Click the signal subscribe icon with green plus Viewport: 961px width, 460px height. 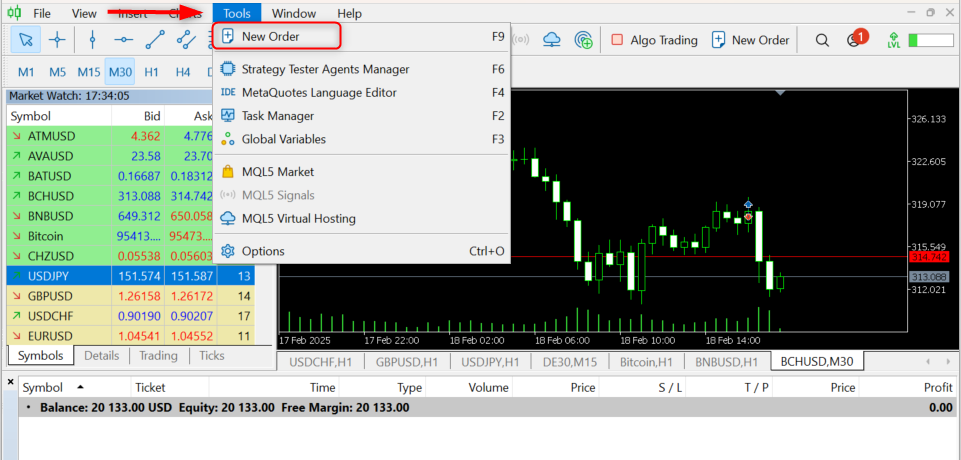tap(583, 40)
